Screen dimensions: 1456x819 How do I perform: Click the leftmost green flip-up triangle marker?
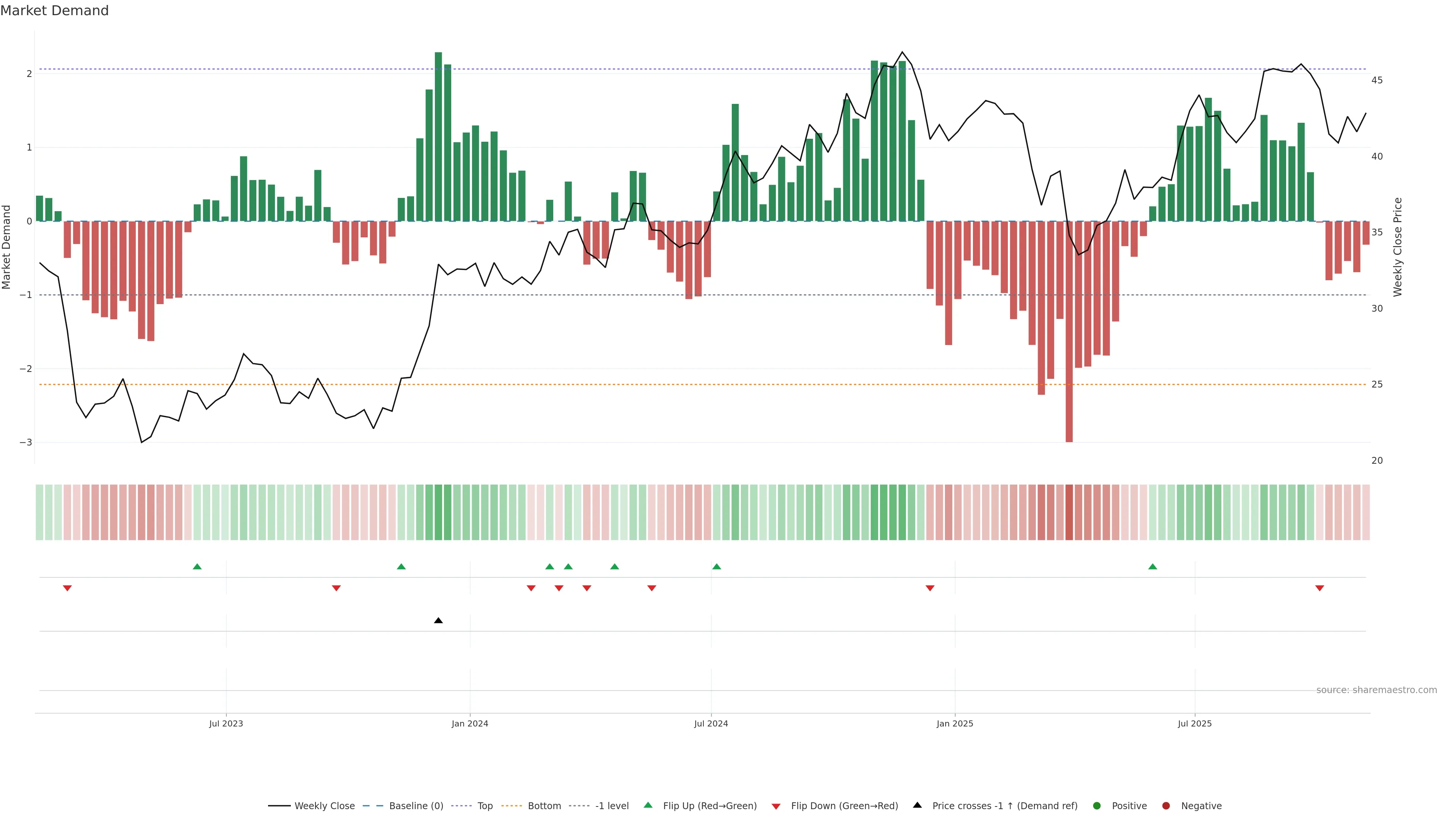tap(197, 566)
